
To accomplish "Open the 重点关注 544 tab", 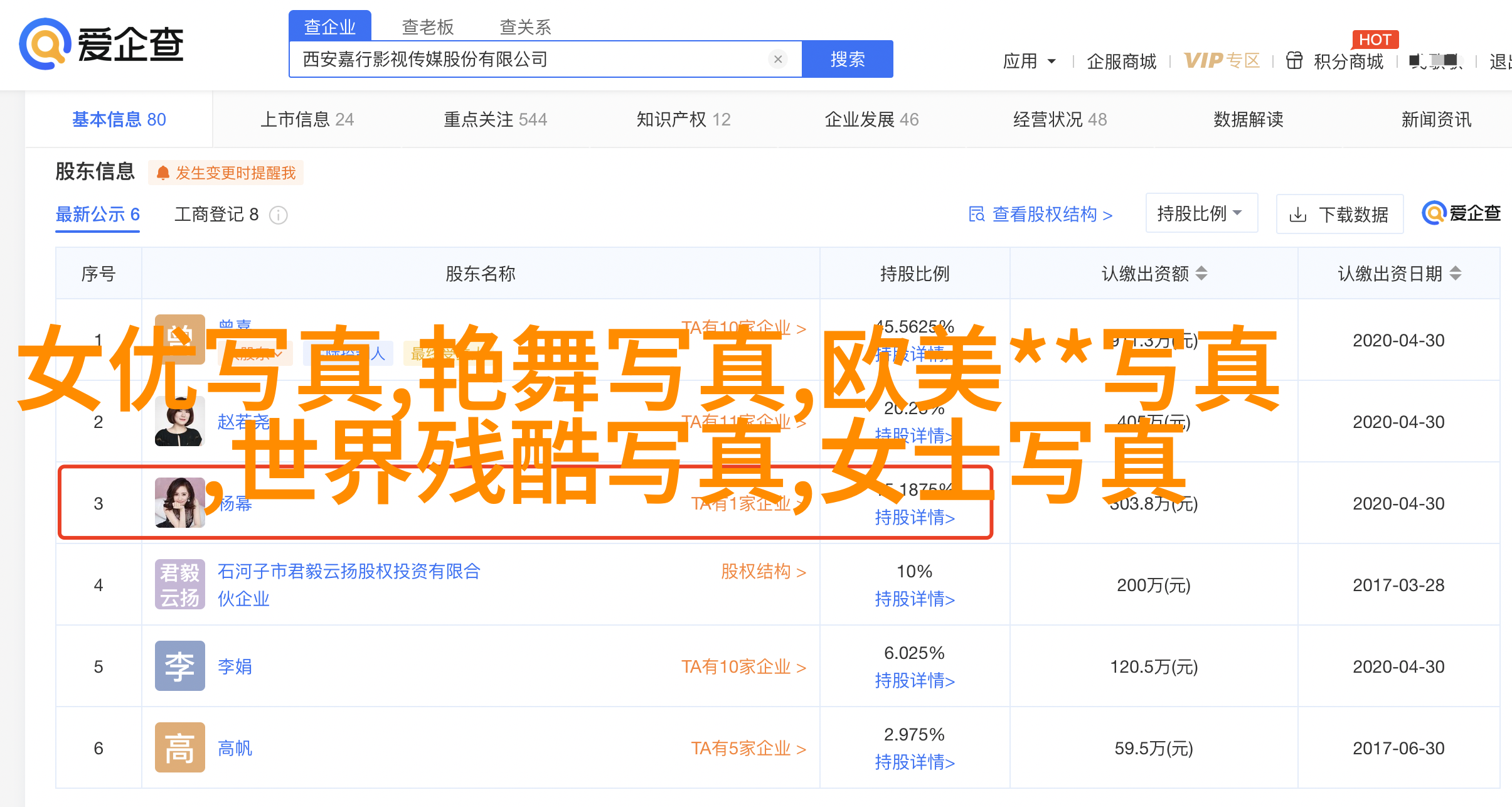I will click(496, 119).
